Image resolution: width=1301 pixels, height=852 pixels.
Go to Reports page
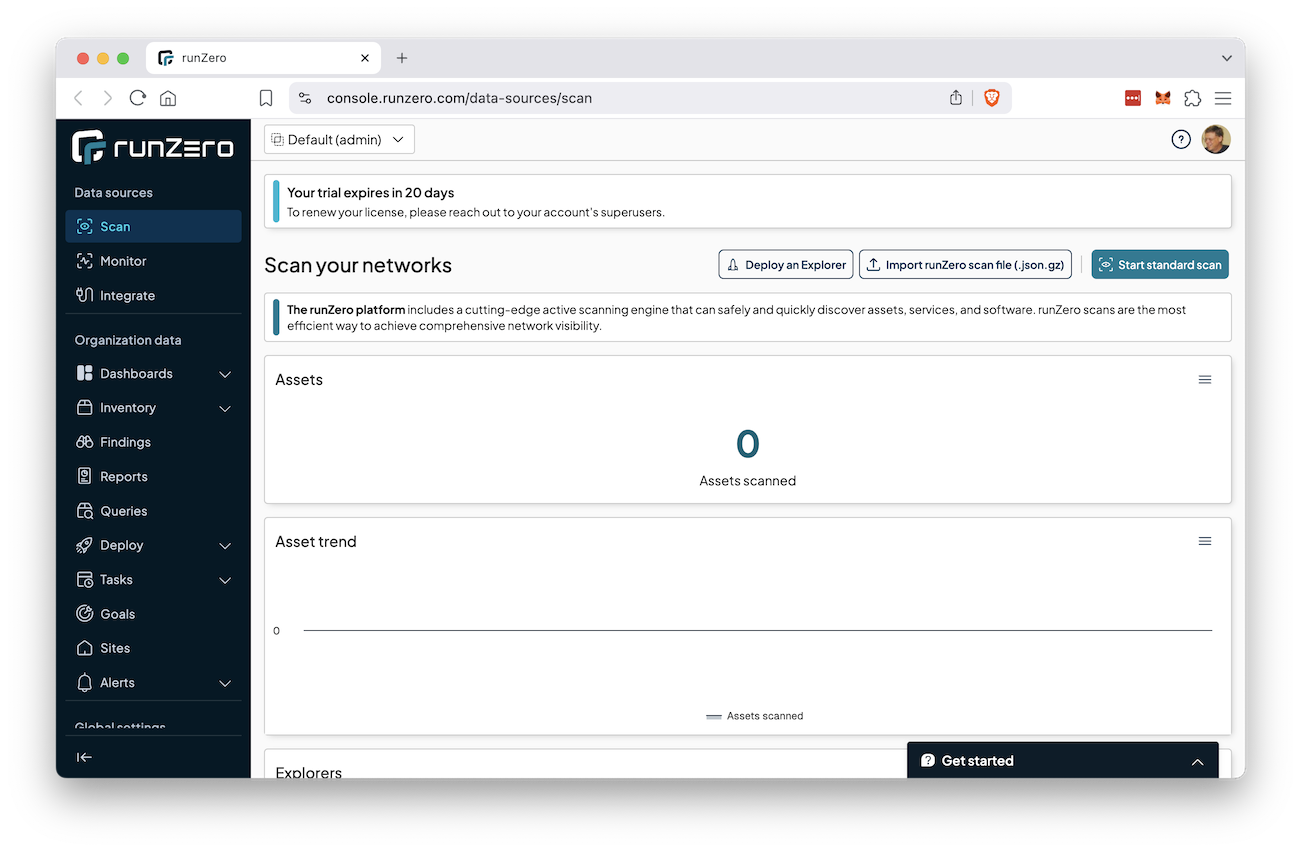pyautogui.click(x=153, y=477)
